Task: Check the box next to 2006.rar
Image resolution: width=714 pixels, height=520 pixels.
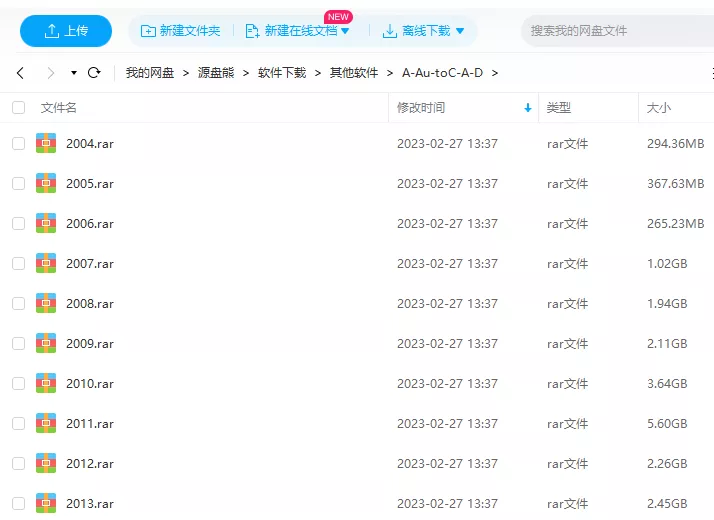Action: tap(18, 223)
